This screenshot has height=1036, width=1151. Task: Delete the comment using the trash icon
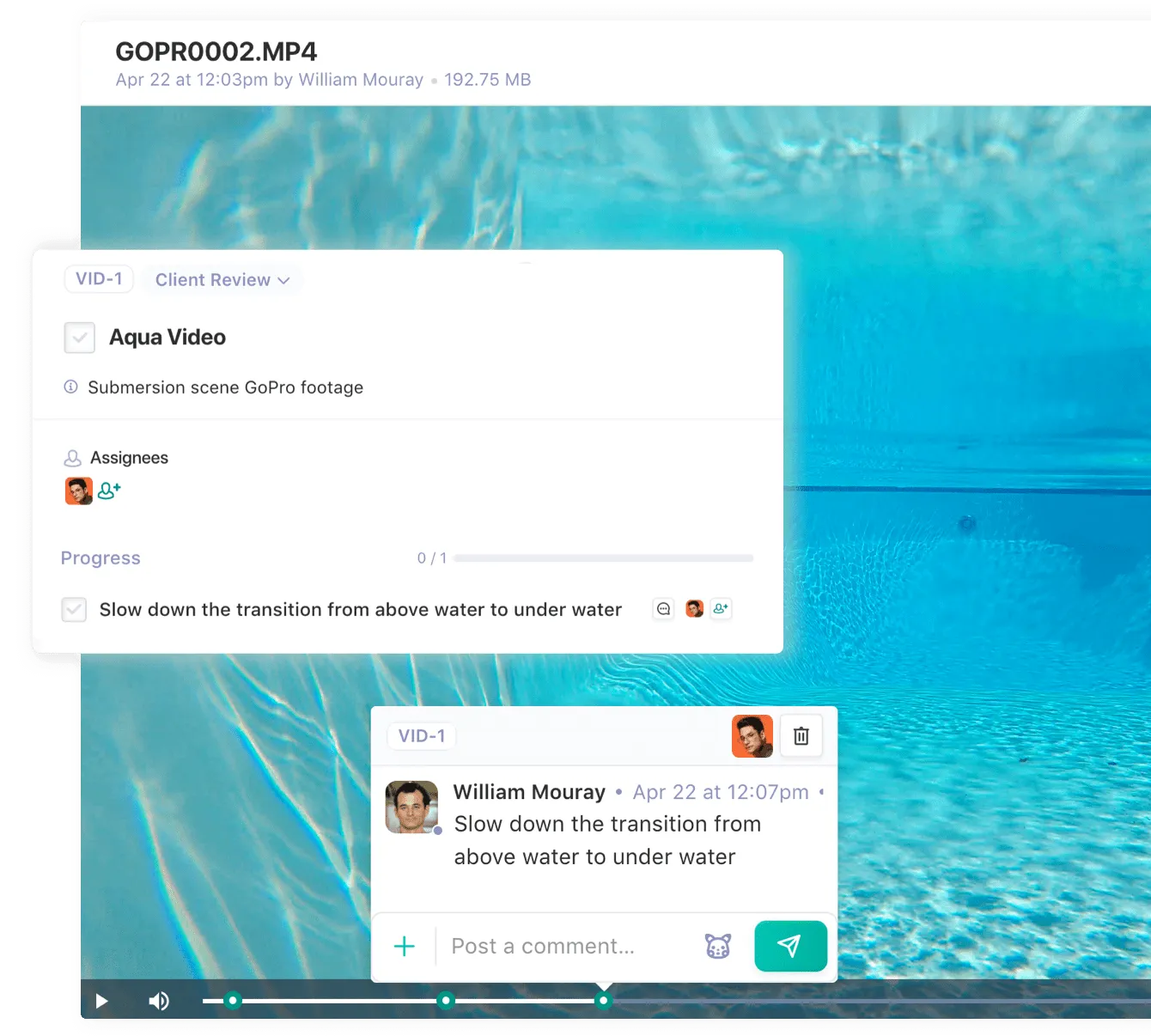(x=801, y=735)
